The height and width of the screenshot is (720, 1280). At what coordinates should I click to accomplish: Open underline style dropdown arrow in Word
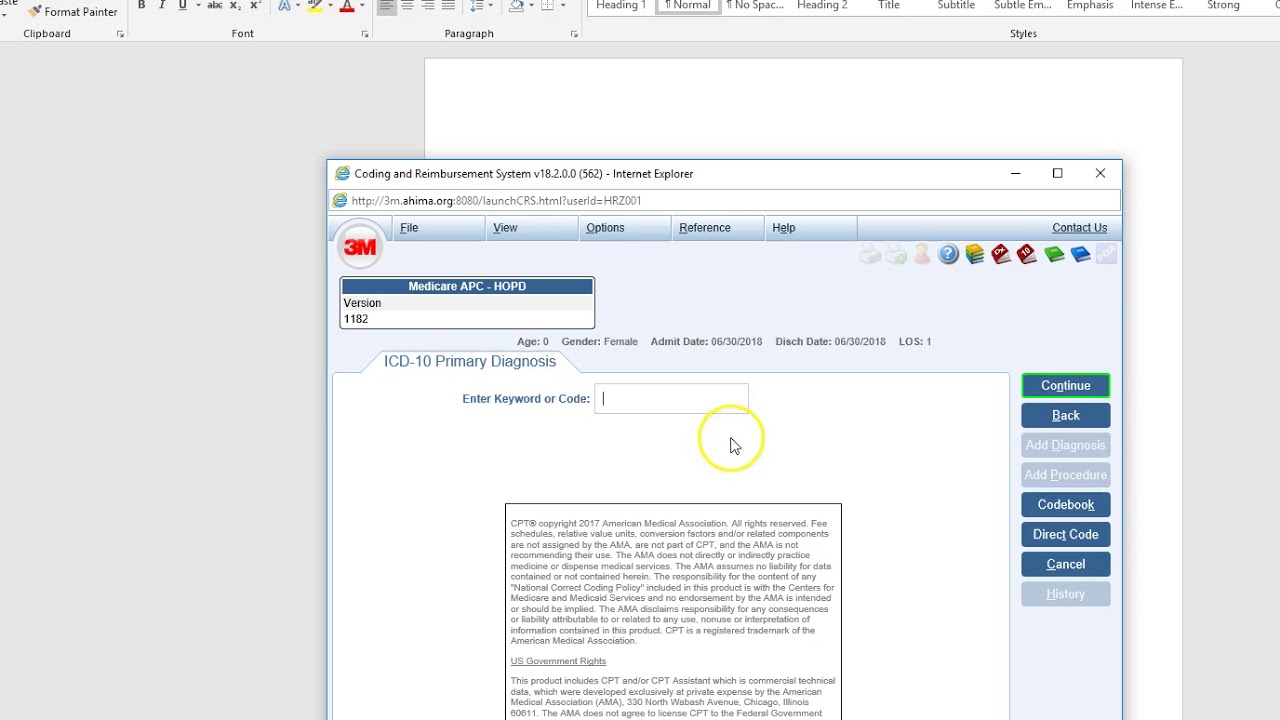(x=197, y=6)
